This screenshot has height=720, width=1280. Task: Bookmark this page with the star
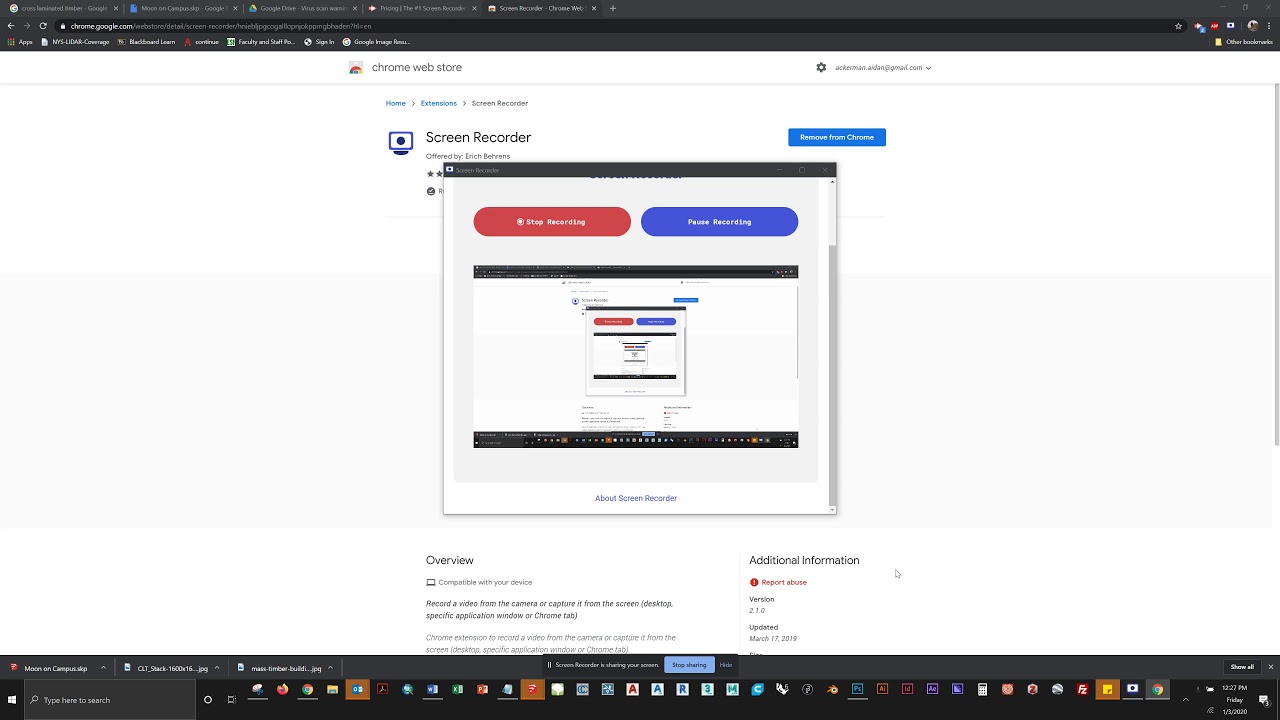click(1179, 26)
